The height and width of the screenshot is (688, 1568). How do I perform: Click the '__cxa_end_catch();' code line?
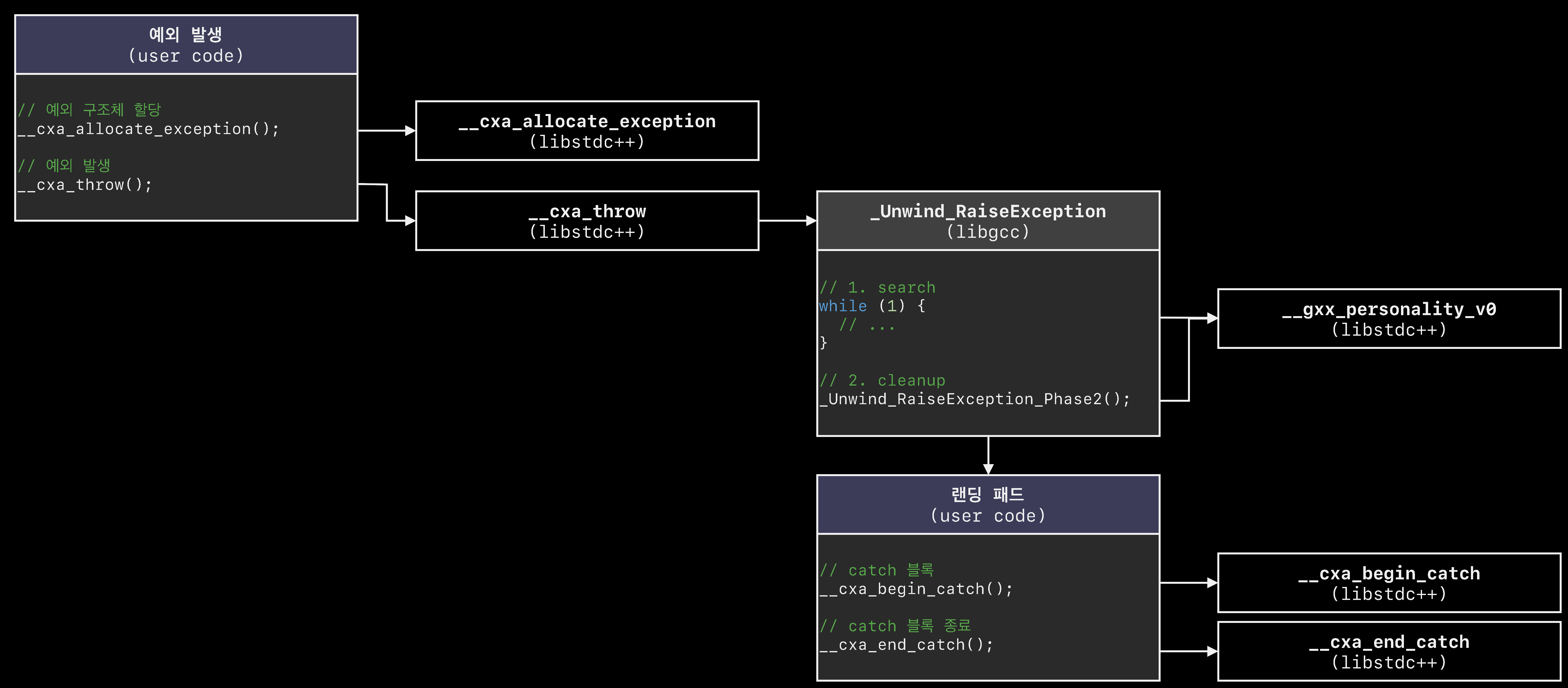(x=906, y=645)
